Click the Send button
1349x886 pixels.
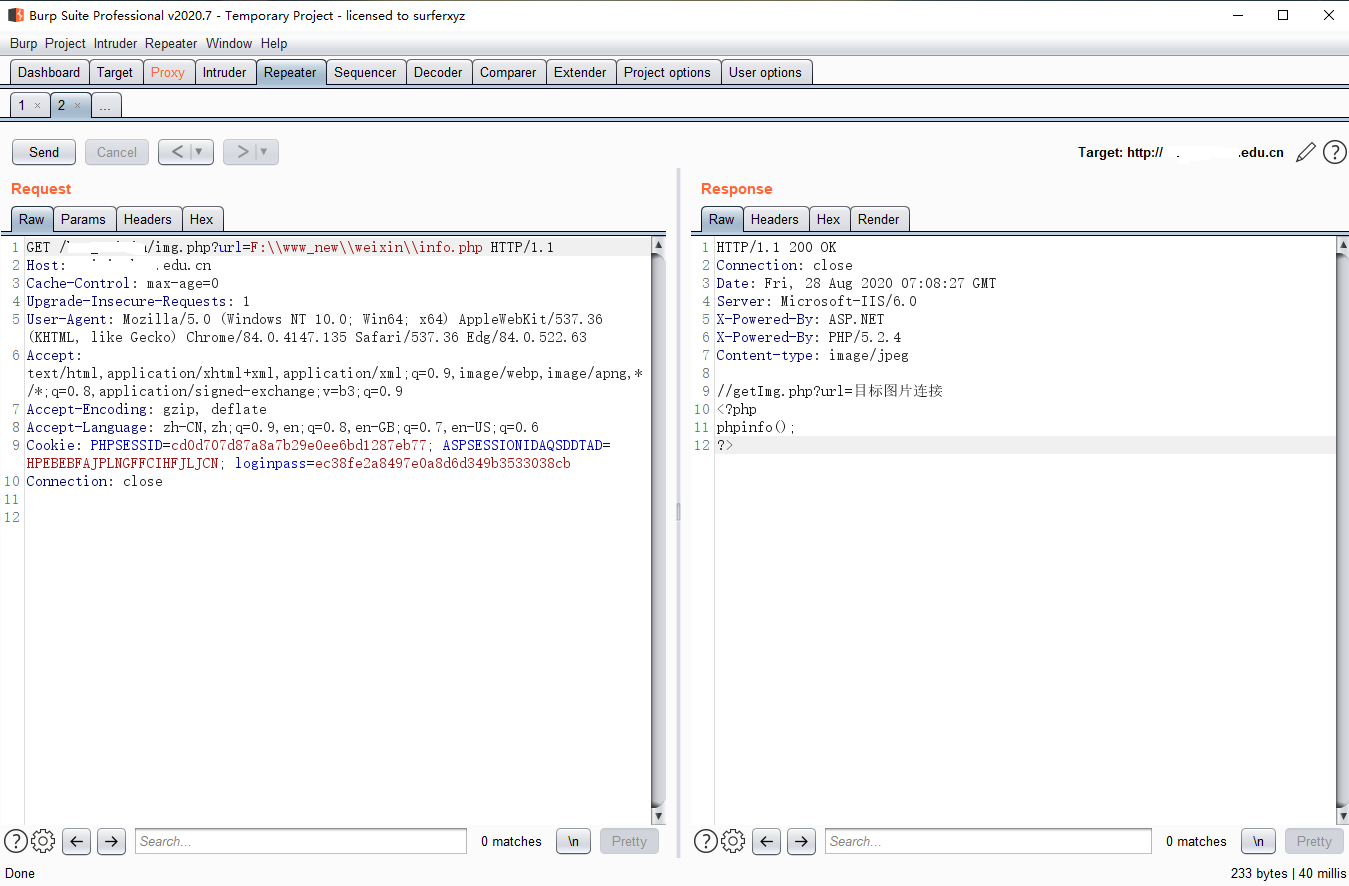pyautogui.click(x=44, y=152)
